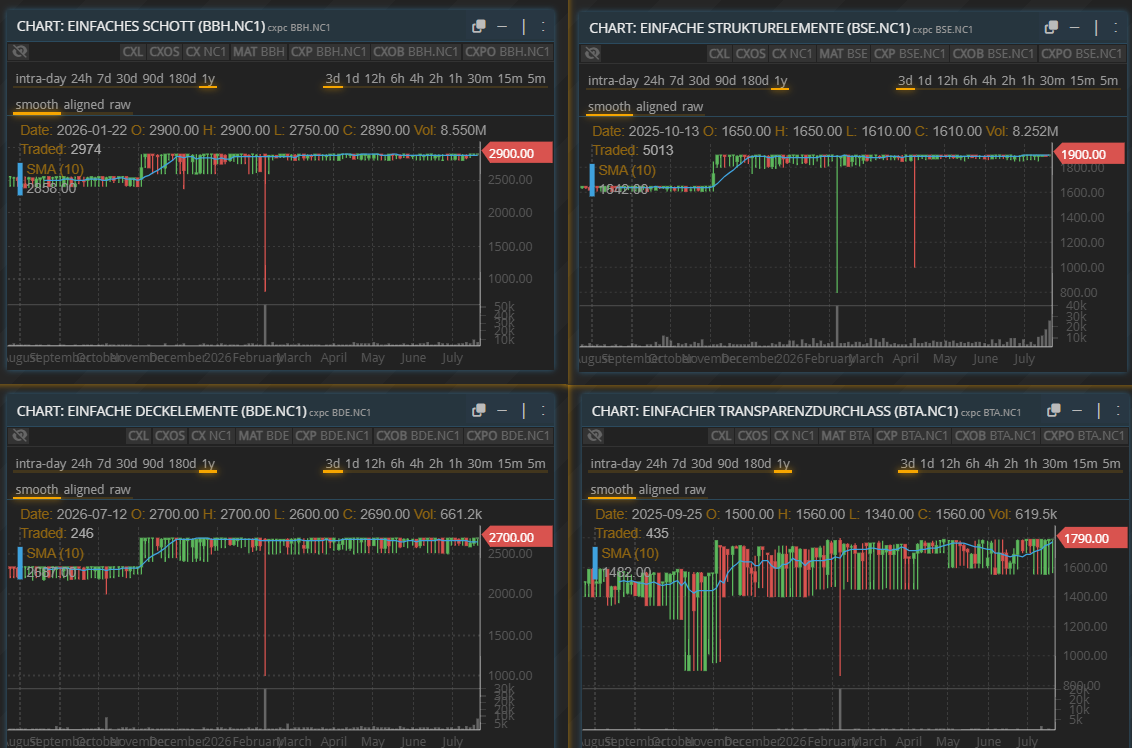Pop out the BBH.NC1 chart window
The width and height of the screenshot is (1132, 748).
(479, 27)
